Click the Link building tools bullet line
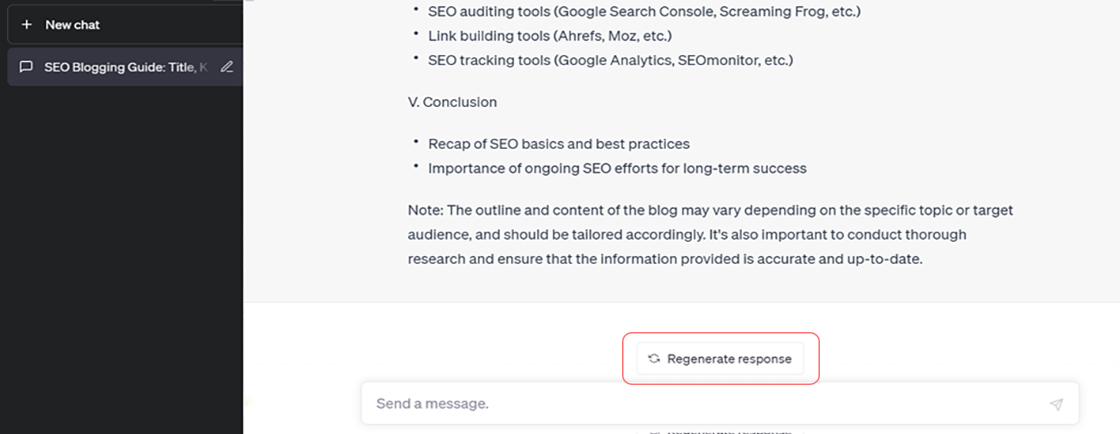This screenshot has width=1120, height=434. 550,36
